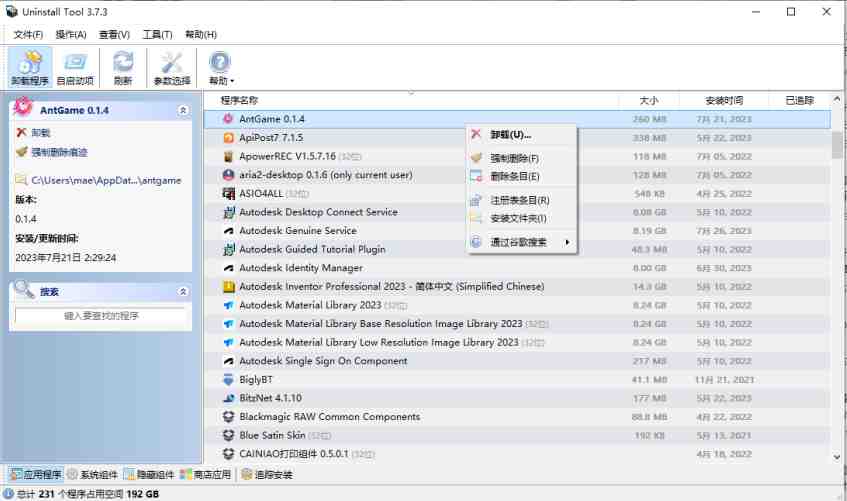
Task: Click the 已追踪 column header
Action: coord(799,101)
